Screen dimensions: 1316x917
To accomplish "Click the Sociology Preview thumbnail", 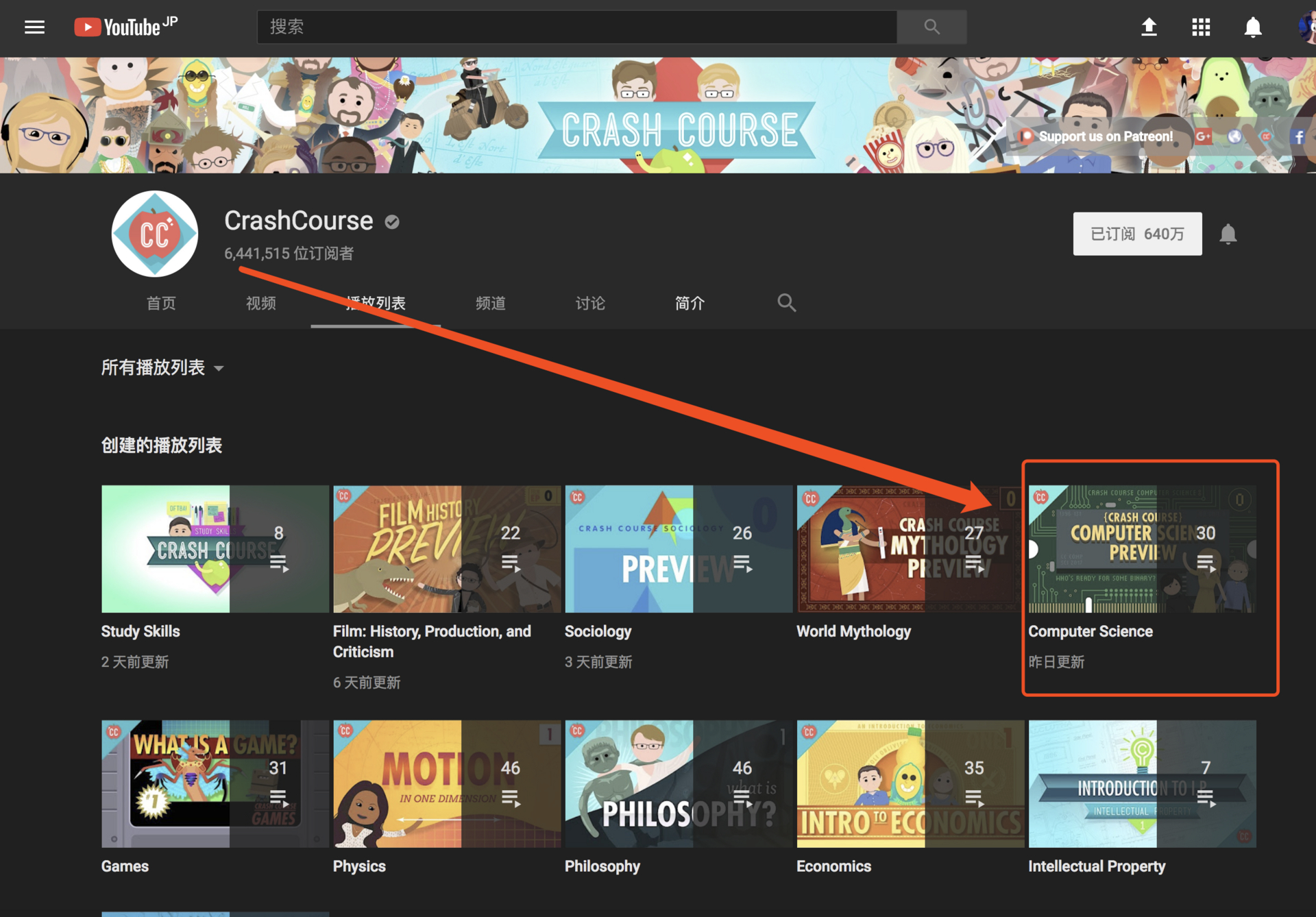I will click(x=679, y=549).
